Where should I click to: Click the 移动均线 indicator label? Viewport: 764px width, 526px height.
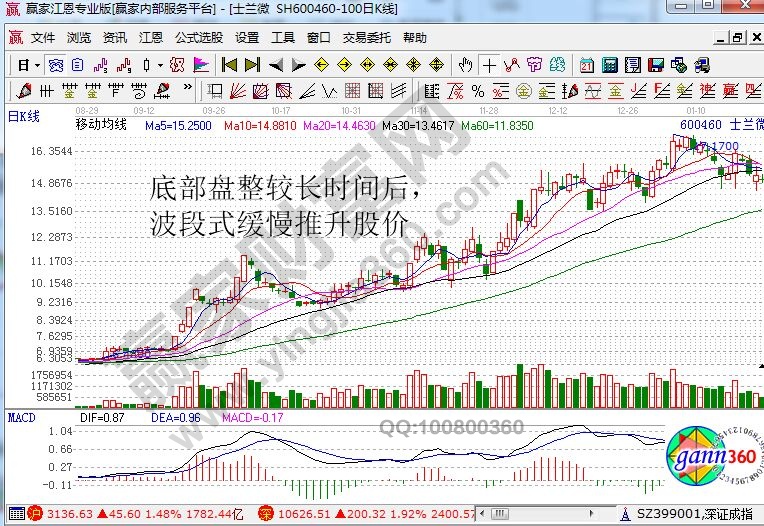pos(101,126)
